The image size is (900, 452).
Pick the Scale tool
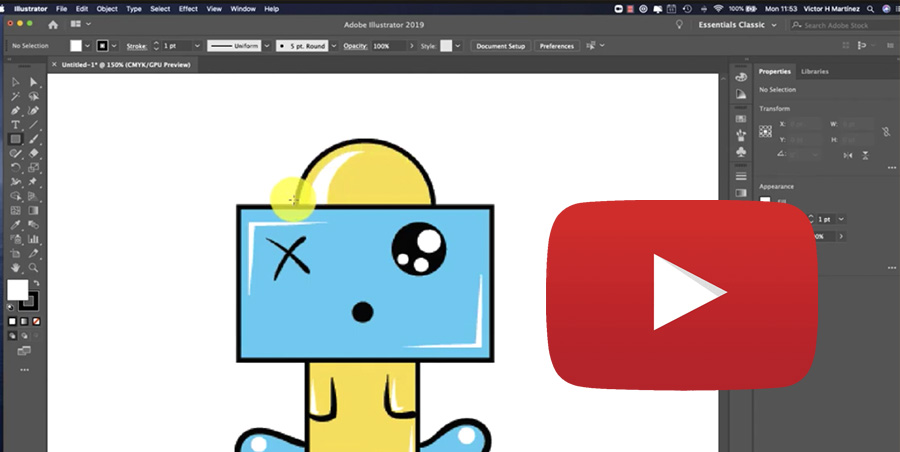33,168
